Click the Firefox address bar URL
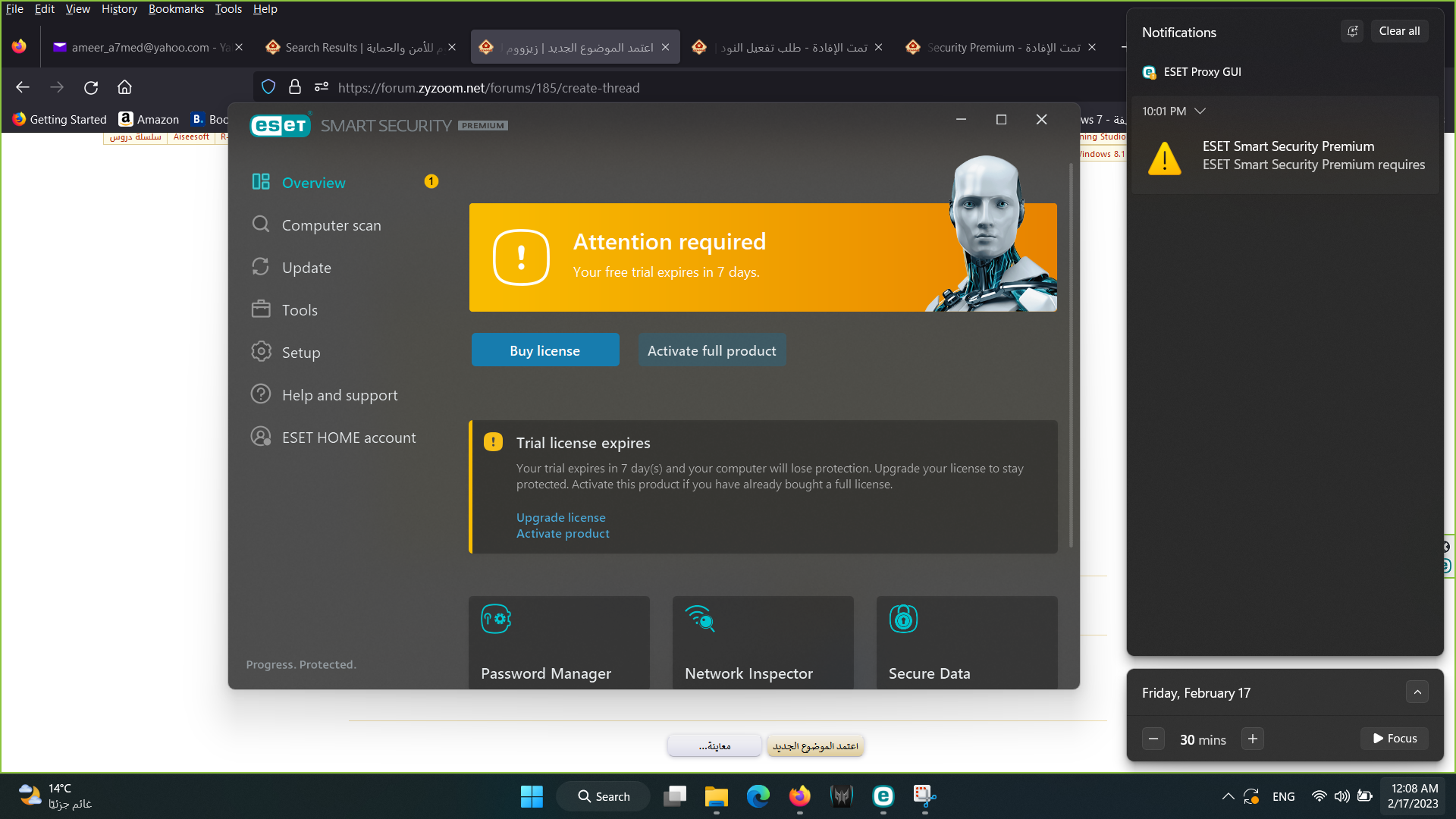 [x=488, y=88]
